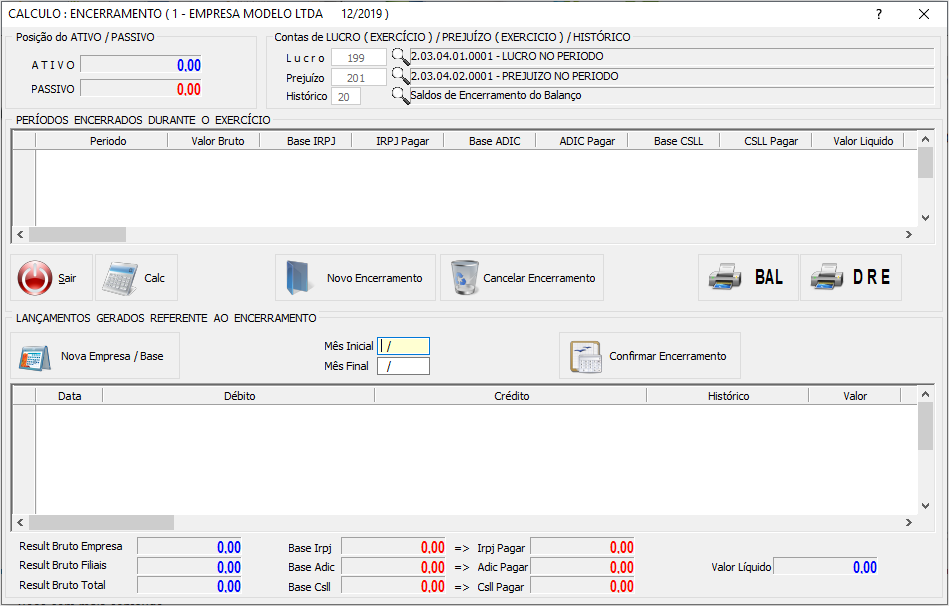Click Cancelar Encerramento trash button
This screenshot has height=606, width=949.
pyautogui.click(x=522, y=278)
